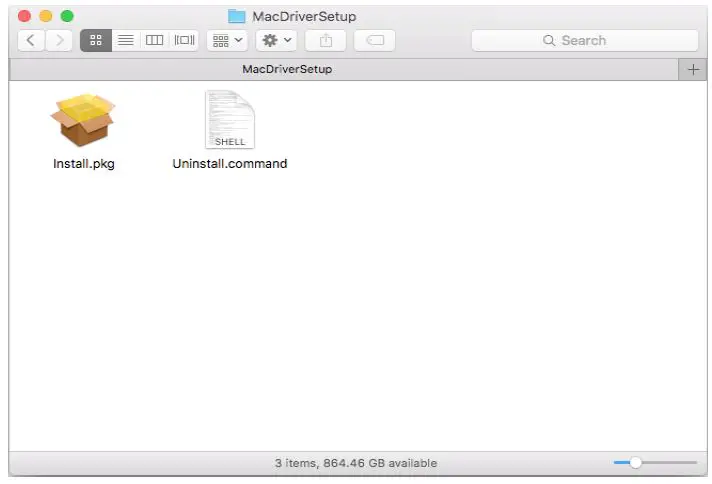This screenshot has height=484, width=712.
Task: Select the MacDriverSetup tab
Action: tap(343, 69)
